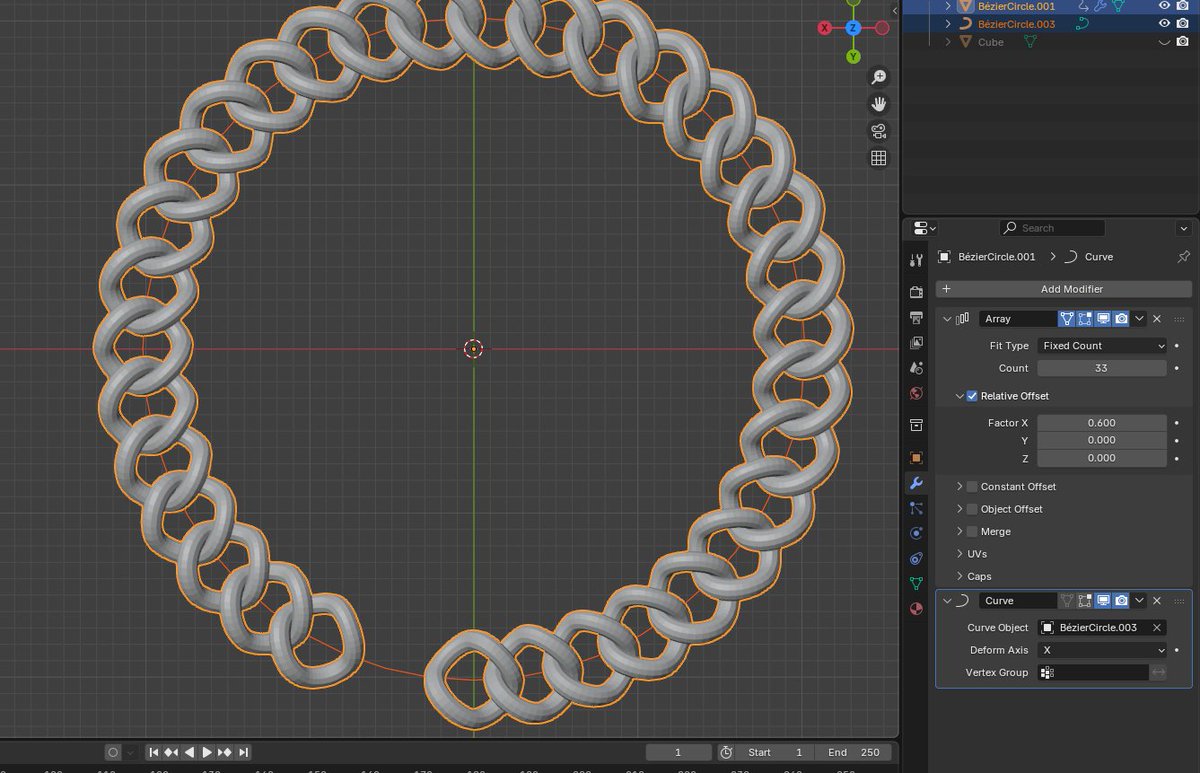The height and width of the screenshot is (773, 1200).
Task: Jump to the timeline end frame
Action: (243, 752)
